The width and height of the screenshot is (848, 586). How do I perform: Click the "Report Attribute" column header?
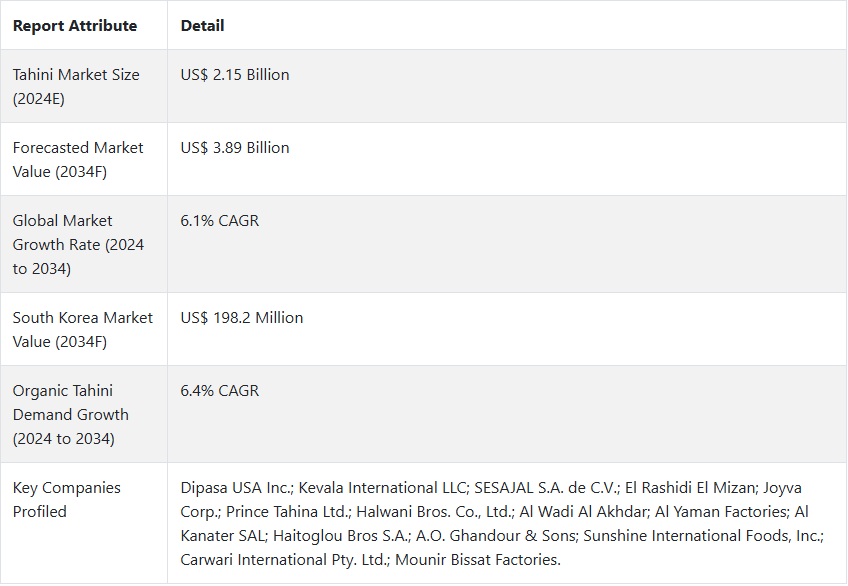(x=75, y=26)
